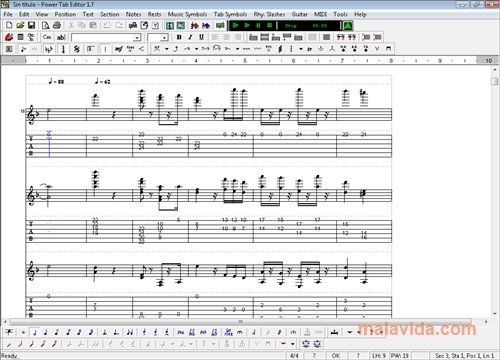Print the score using the printer icon
Viewport: 500px width, 360px height.
(57, 25)
